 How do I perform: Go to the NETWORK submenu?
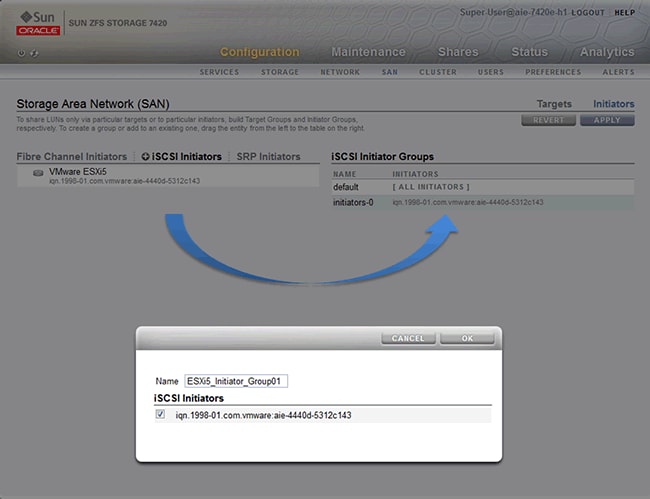tap(340, 72)
